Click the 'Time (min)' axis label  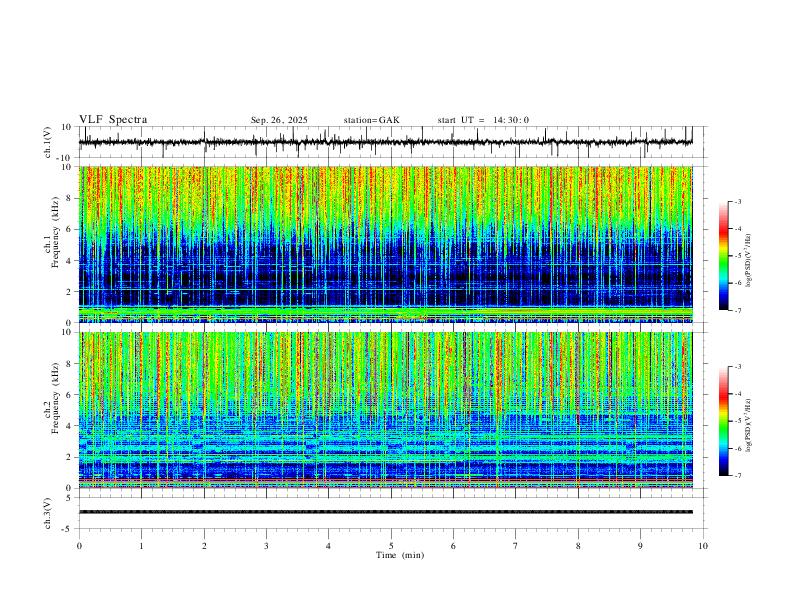(x=400, y=555)
